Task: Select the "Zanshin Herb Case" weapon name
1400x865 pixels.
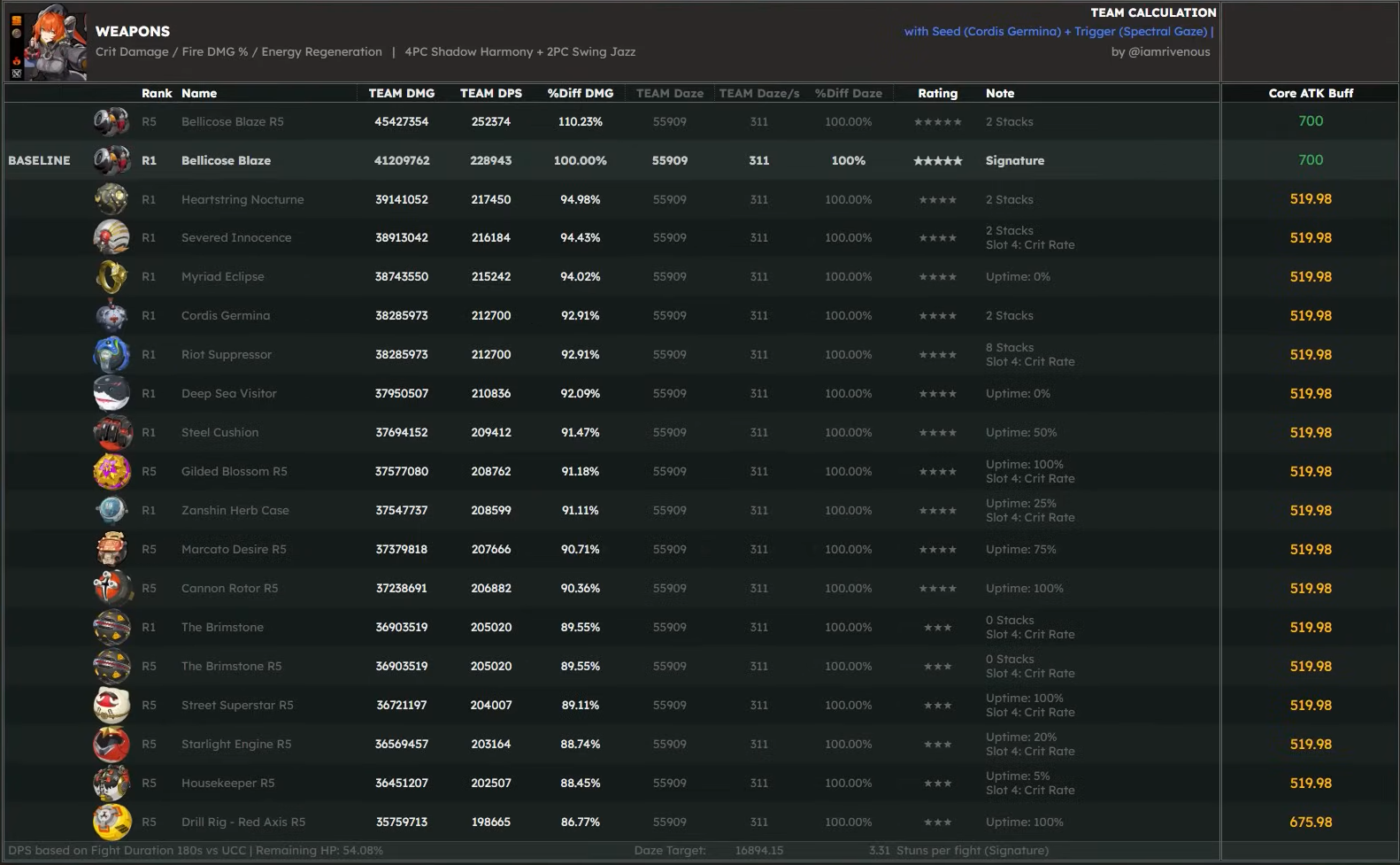Action: [235, 510]
